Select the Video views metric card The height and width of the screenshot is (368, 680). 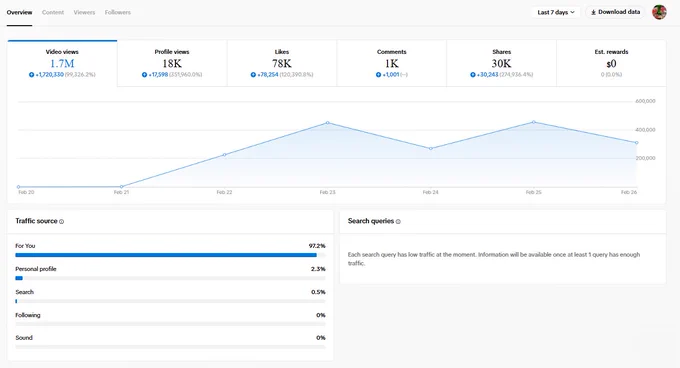pos(62,63)
